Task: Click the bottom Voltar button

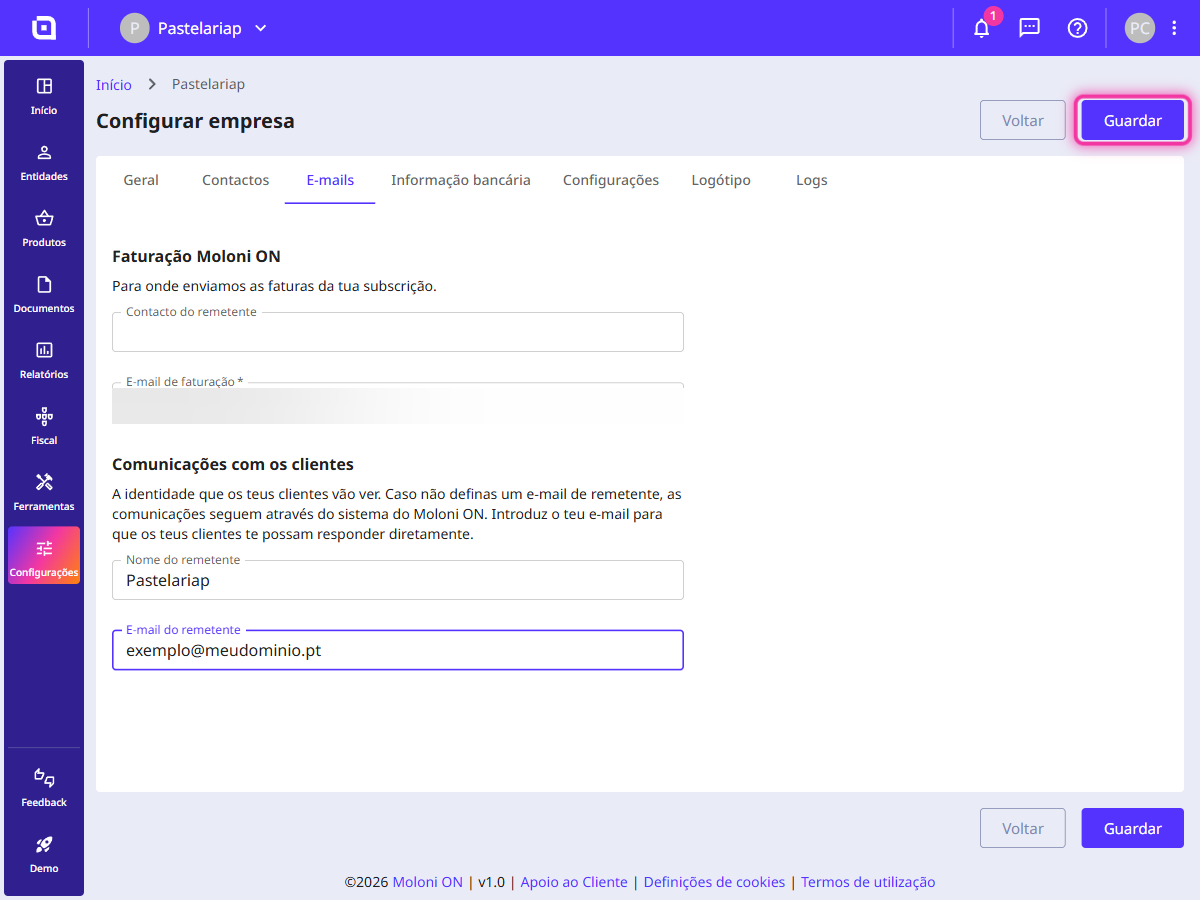Action: (1023, 828)
